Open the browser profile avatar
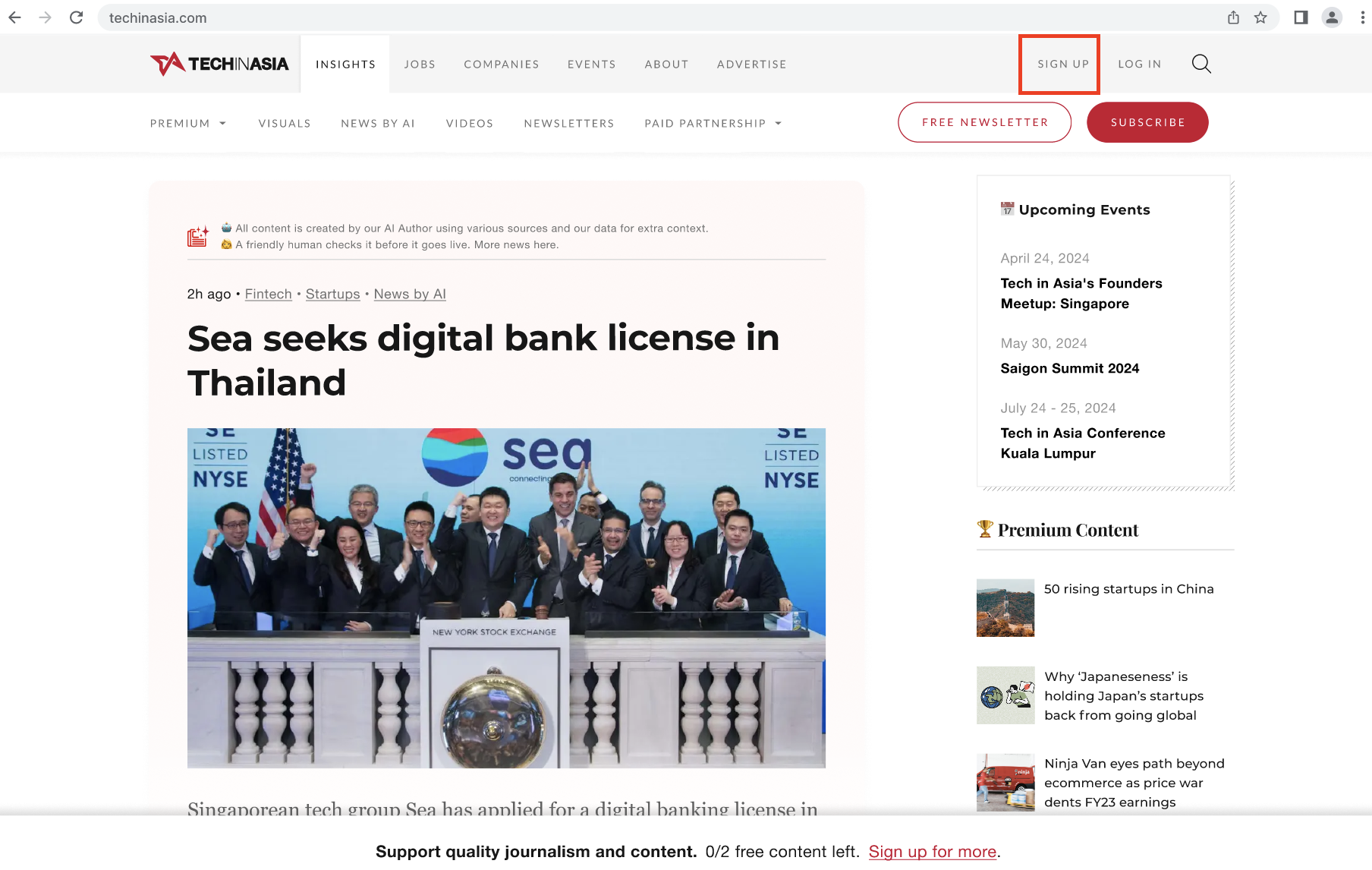The image size is (1372, 870). [x=1332, y=17]
